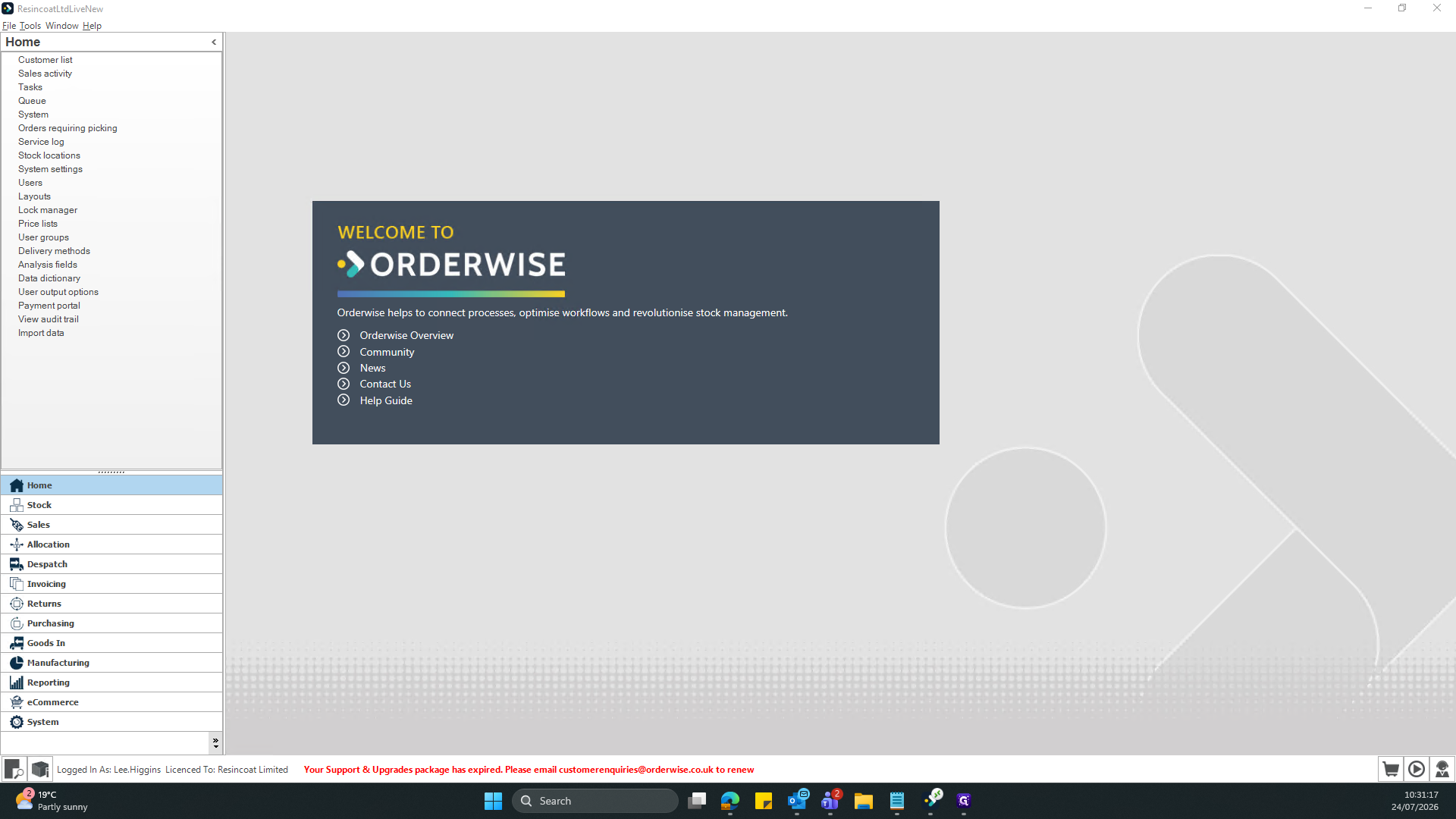Open Stock locations
The image size is (1456, 819).
coord(49,155)
